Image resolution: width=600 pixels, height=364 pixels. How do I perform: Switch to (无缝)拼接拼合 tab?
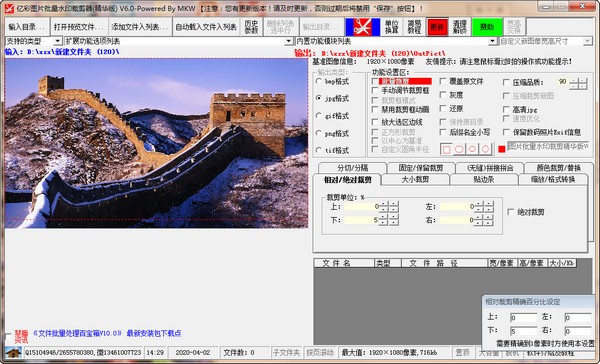click(490, 168)
